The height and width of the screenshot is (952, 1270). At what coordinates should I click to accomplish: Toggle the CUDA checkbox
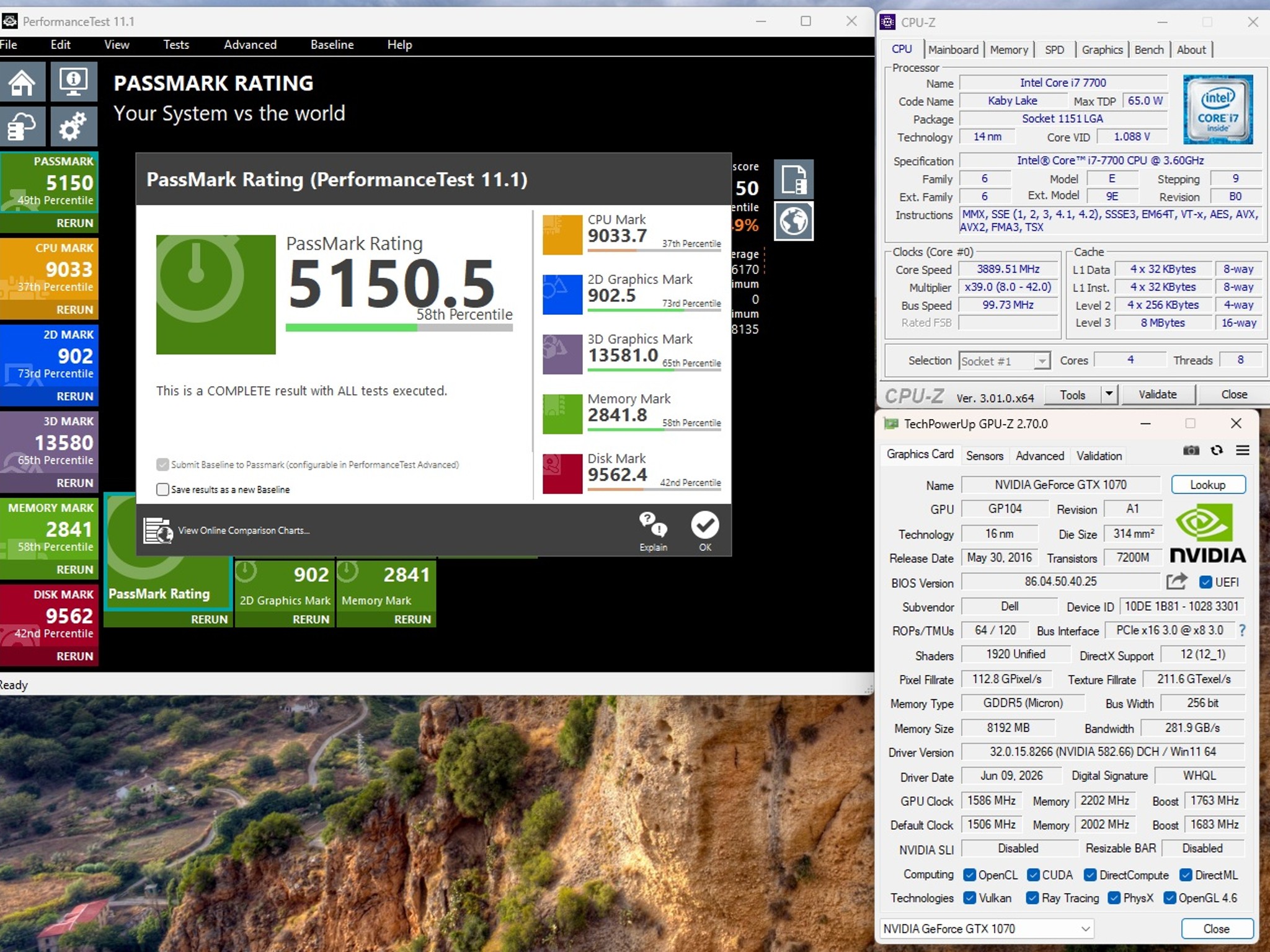[x=1033, y=875]
